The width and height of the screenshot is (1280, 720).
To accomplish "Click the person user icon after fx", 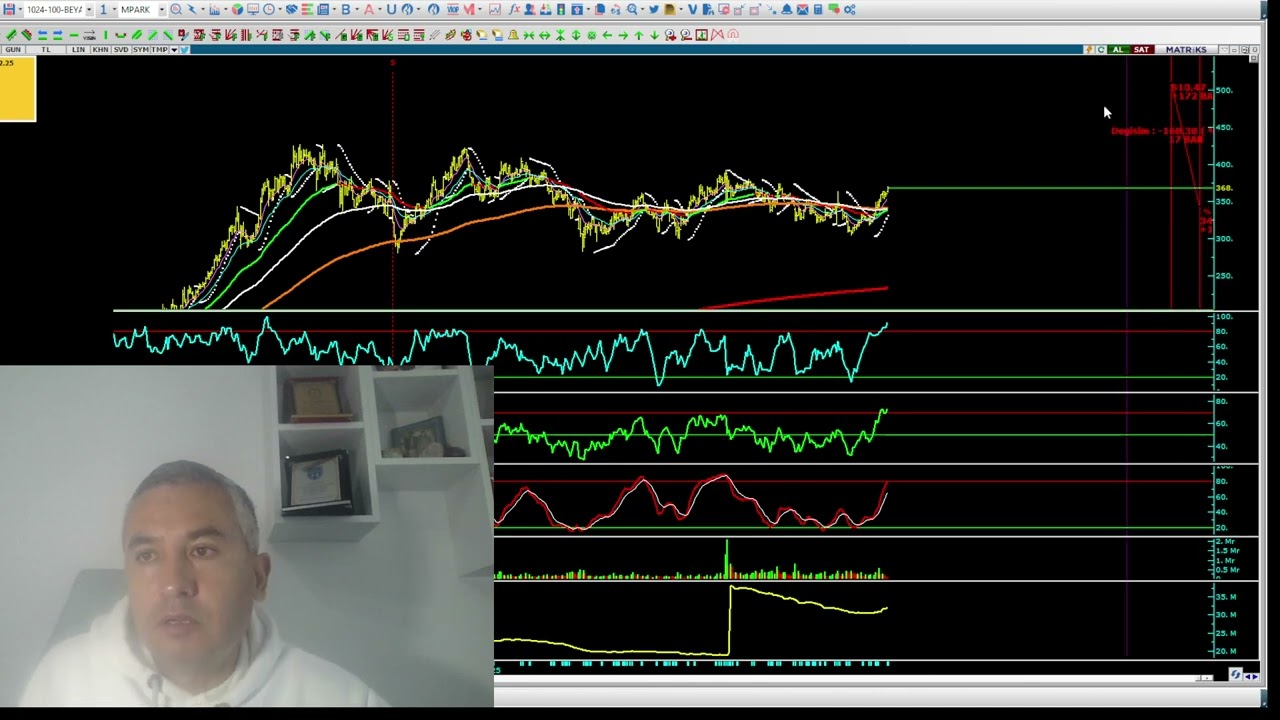I will (x=530, y=10).
